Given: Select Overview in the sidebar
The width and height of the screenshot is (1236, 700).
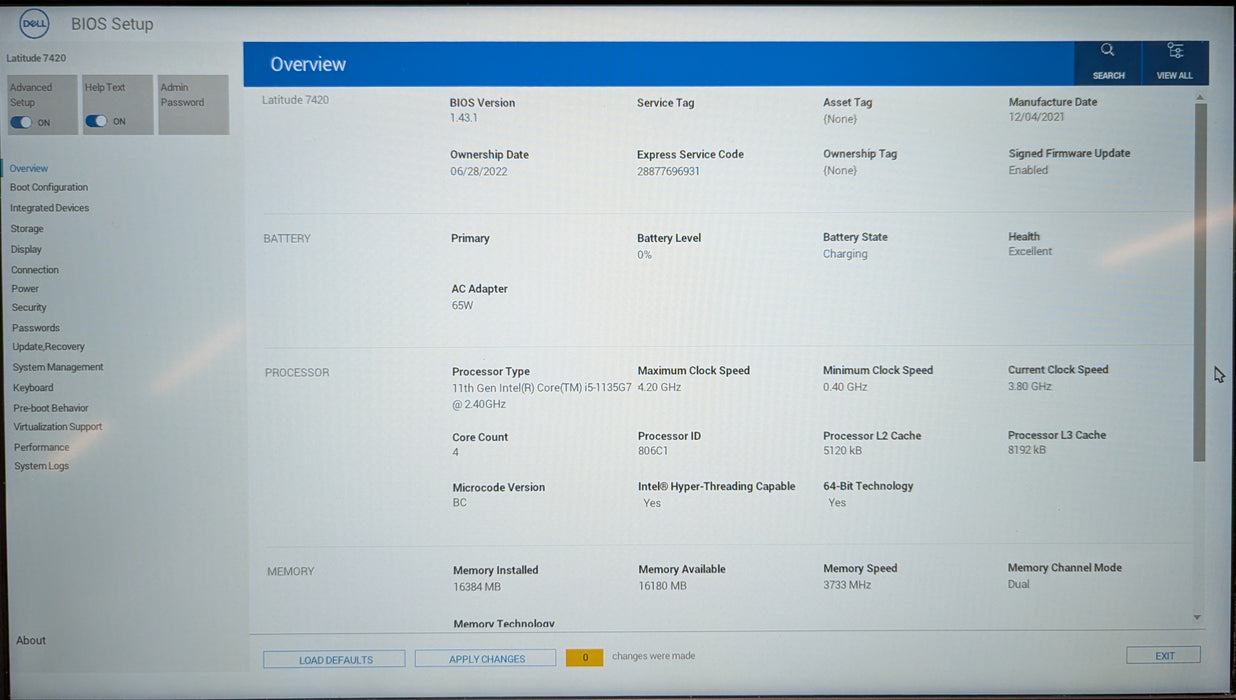Looking at the screenshot, I should tap(29, 169).
